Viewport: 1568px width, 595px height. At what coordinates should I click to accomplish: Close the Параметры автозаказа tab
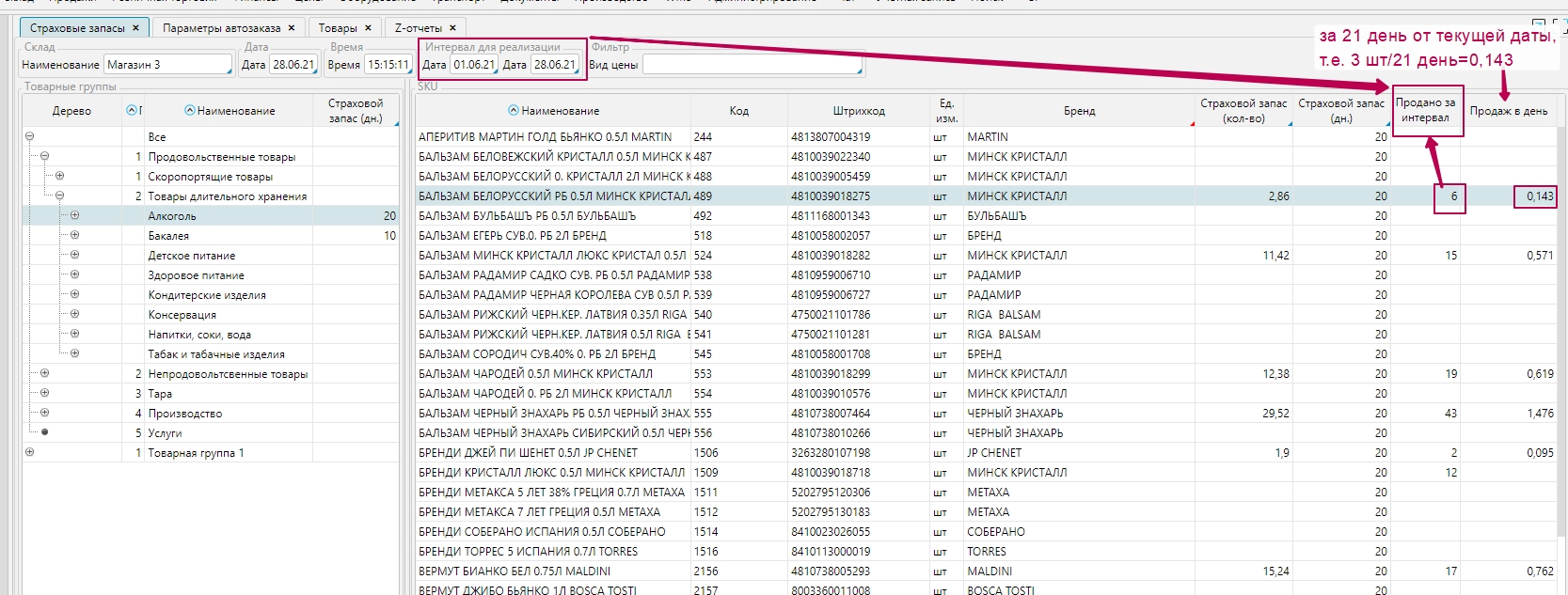(292, 28)
